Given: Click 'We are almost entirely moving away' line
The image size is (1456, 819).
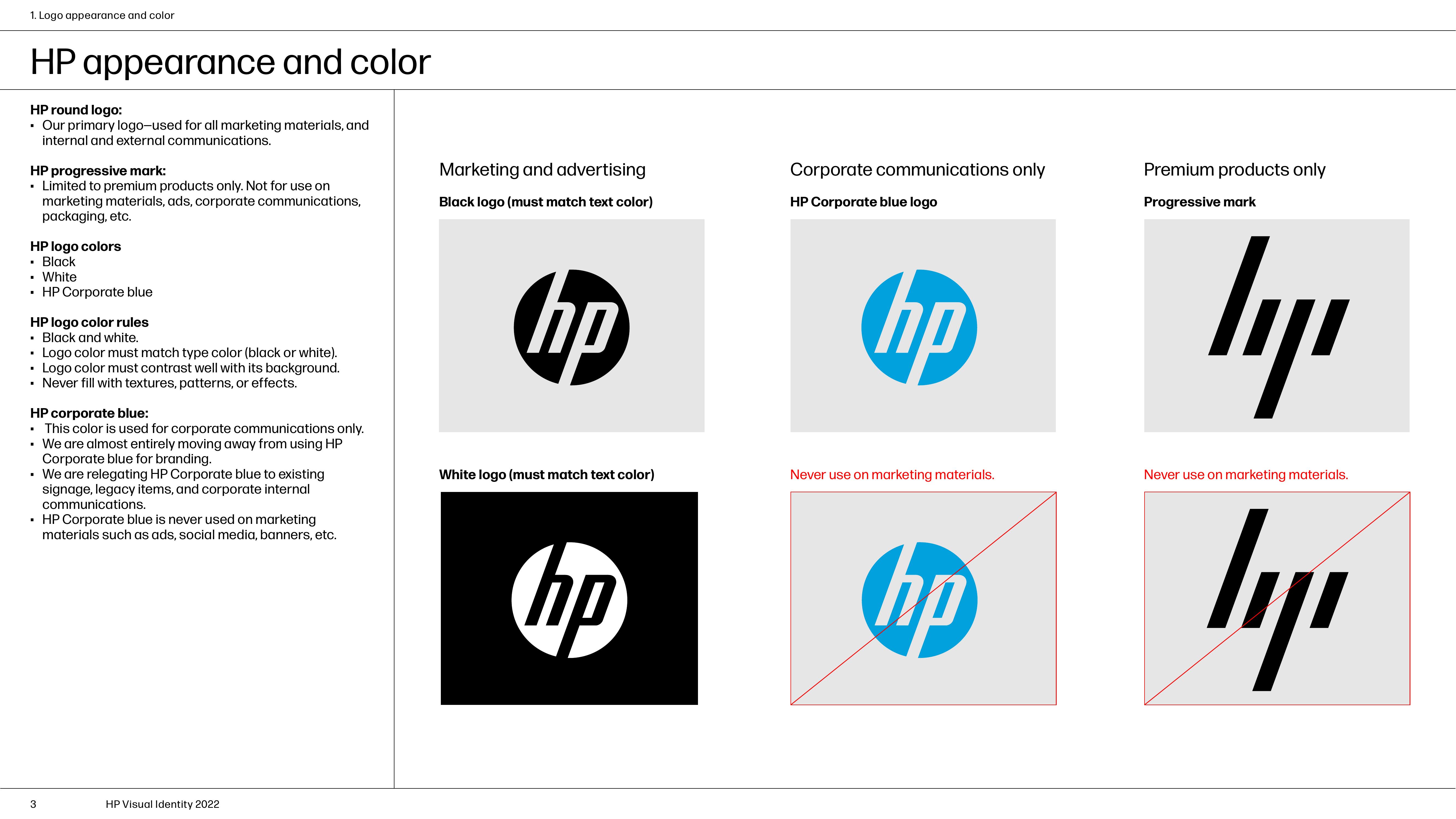Looking at the screenshot, I should 192,451.
